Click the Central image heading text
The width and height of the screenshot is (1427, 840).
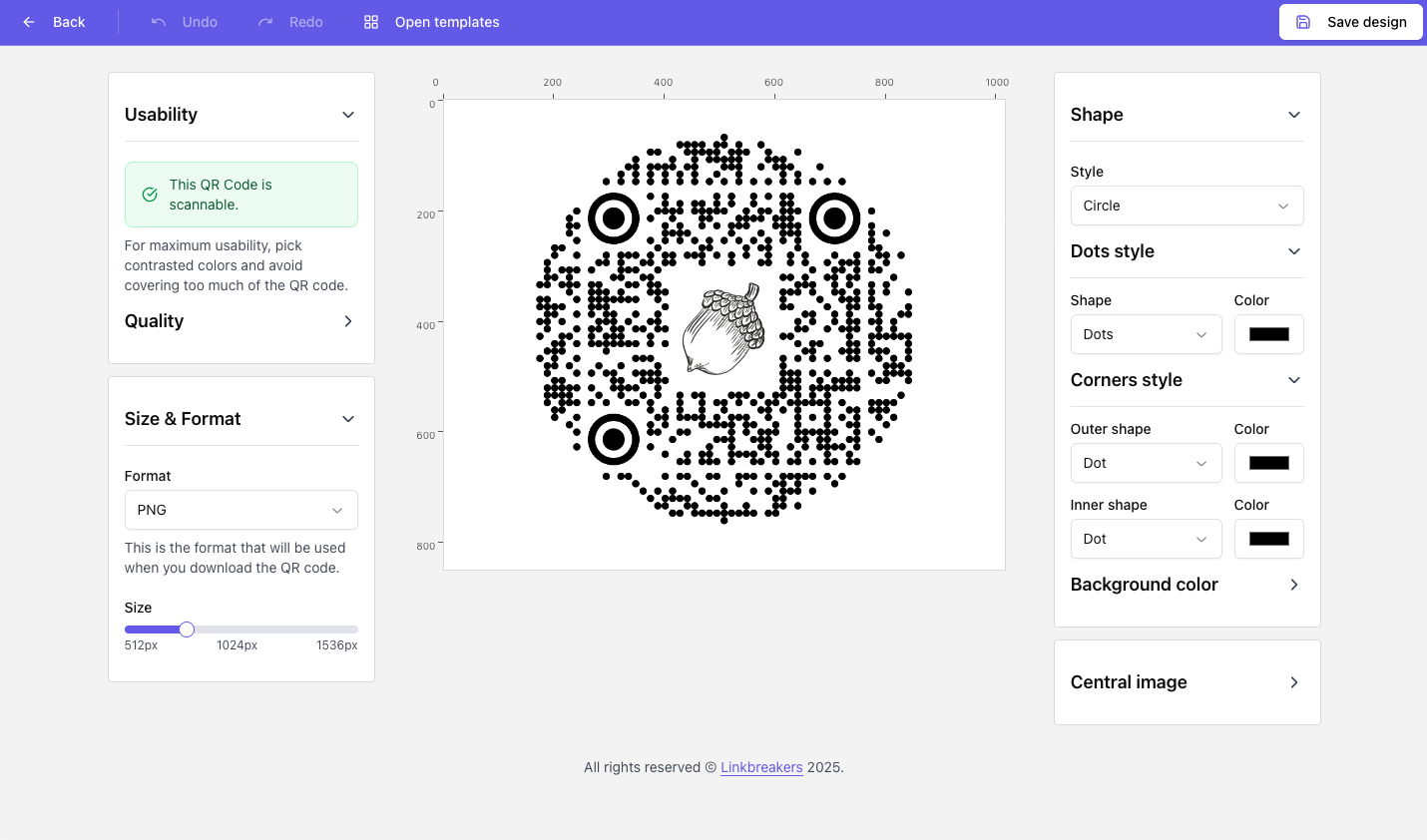(1129, 682)
